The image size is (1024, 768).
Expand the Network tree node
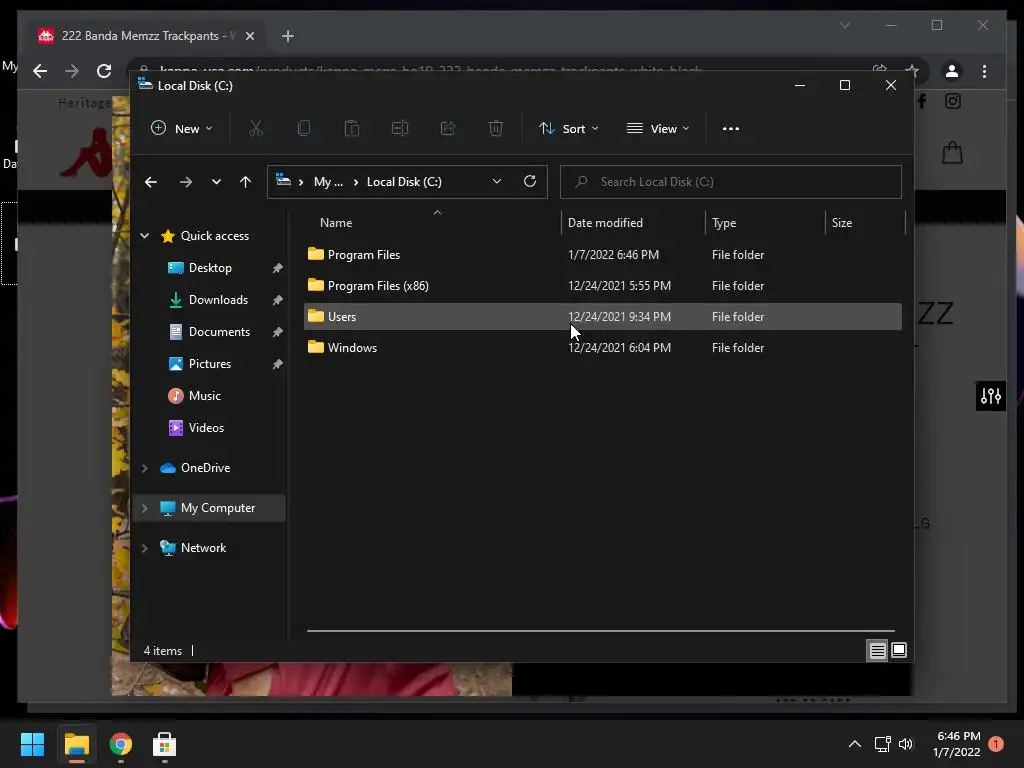coord(144,548)
